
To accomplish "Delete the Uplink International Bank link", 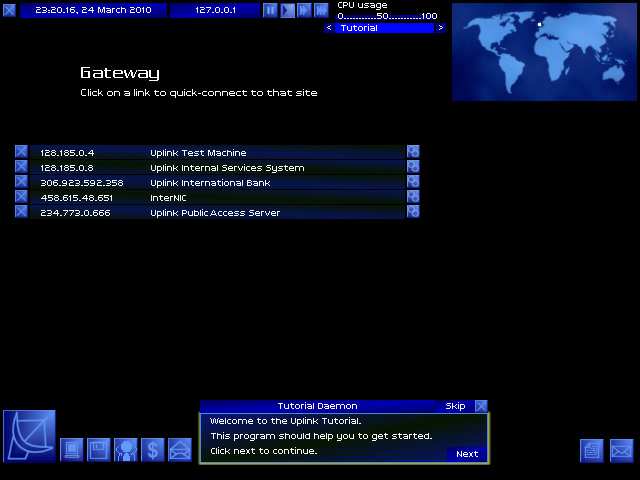I will (x=22, y=182).
